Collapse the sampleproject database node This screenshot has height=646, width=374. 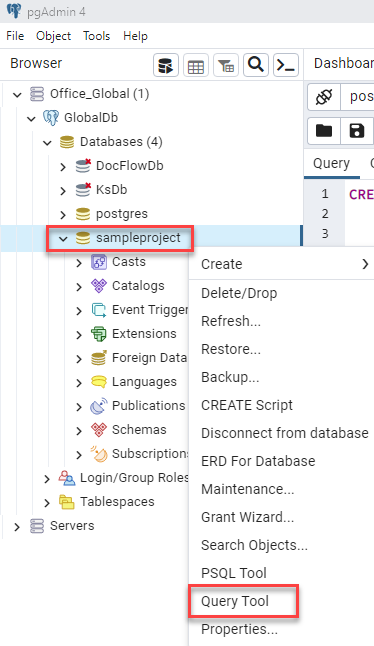(x=63, y=239)
